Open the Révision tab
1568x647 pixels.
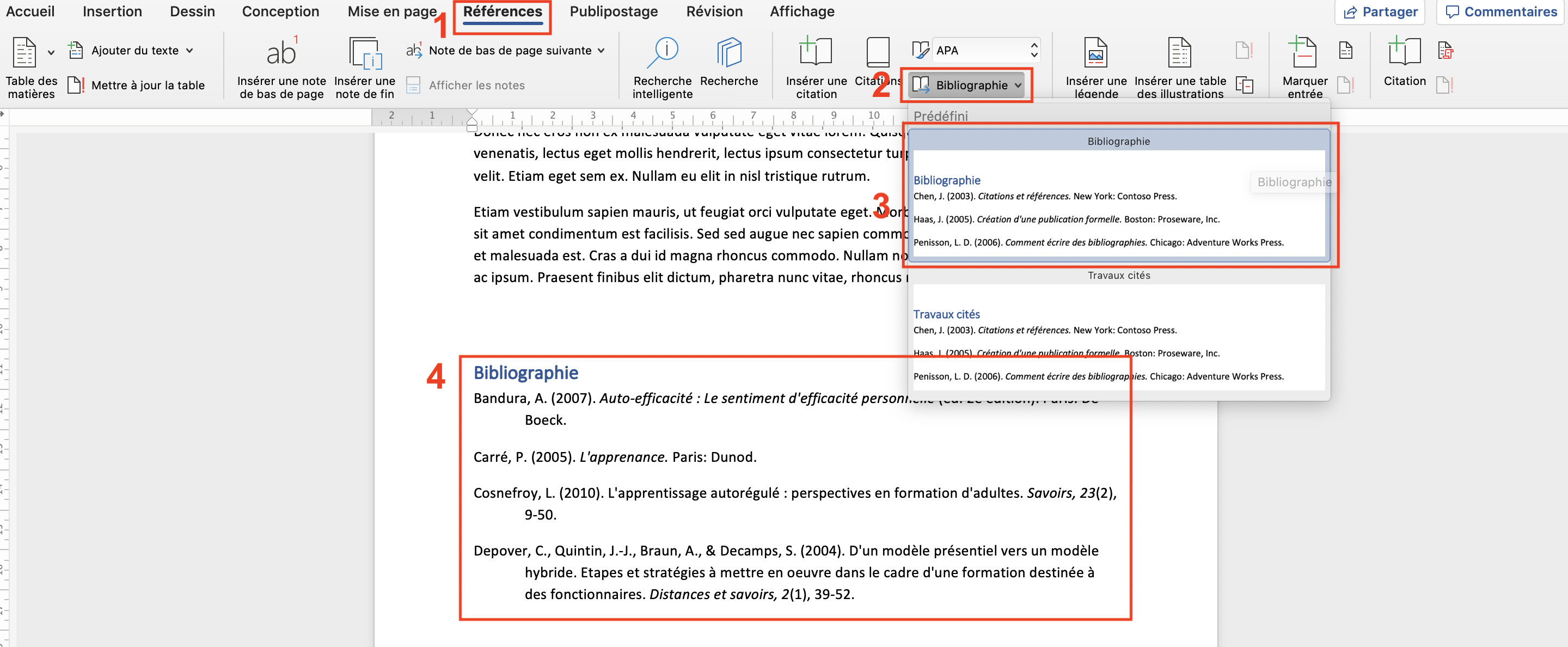(x=714, y=11)
